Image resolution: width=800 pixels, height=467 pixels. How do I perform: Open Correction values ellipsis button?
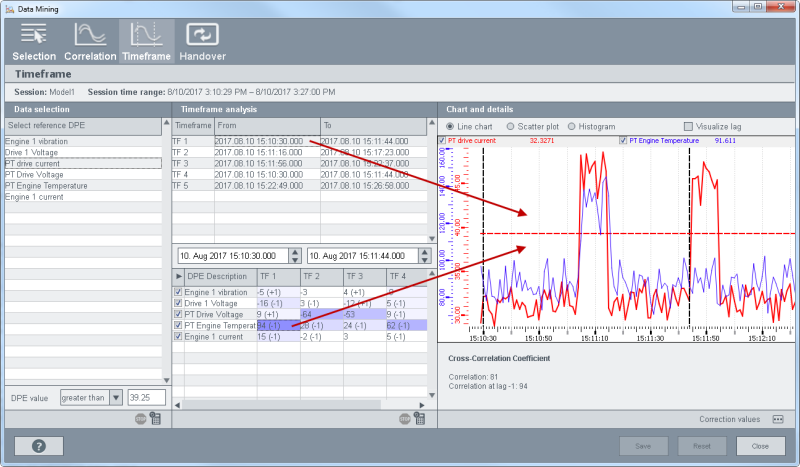click(x=777, y=419)
